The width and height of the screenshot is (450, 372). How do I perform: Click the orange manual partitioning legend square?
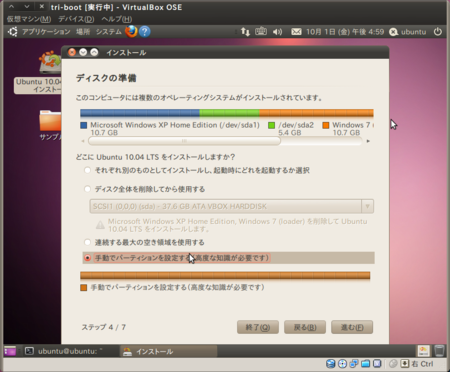(84, 288)
